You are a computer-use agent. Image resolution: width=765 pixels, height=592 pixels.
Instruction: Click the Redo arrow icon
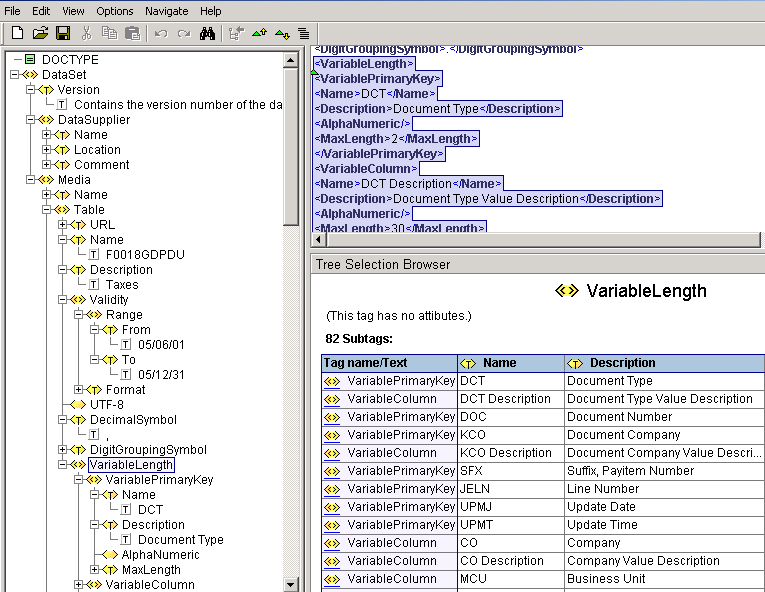184,34
